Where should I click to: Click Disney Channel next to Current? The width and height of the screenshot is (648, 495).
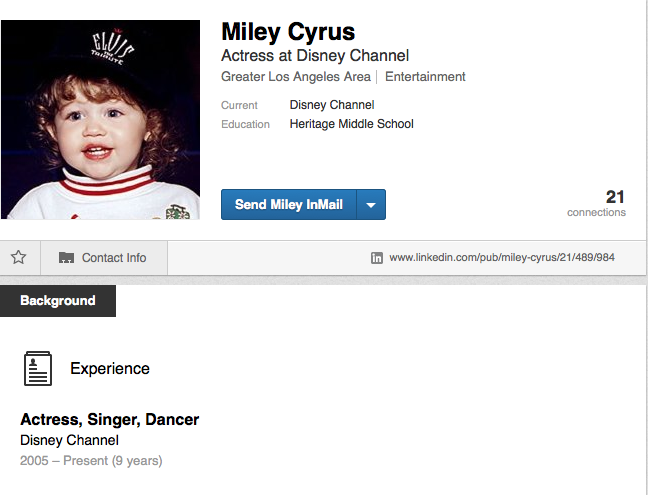click(332, 105)
